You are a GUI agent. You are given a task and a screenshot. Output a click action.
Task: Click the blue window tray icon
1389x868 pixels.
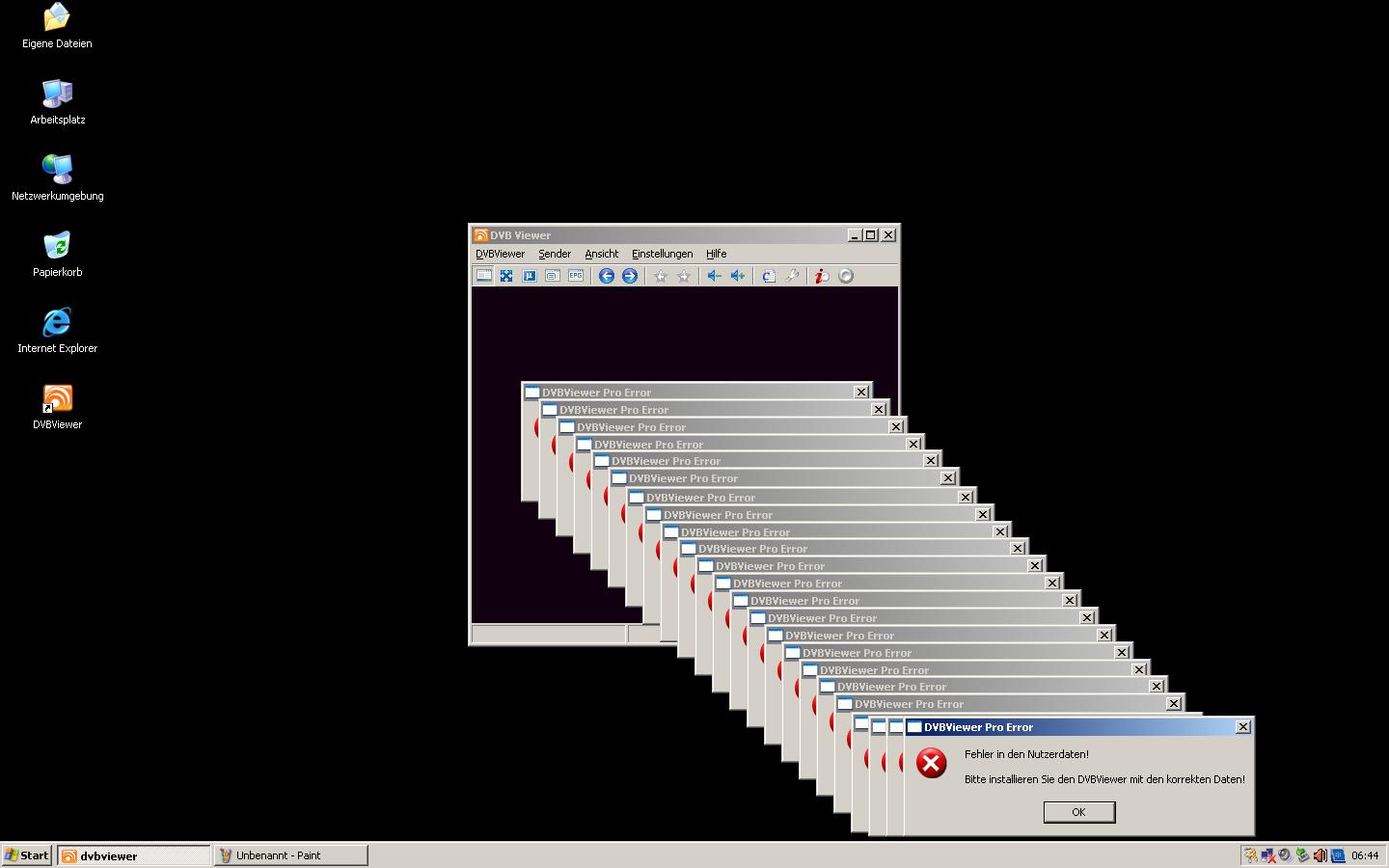point(1338,855)
